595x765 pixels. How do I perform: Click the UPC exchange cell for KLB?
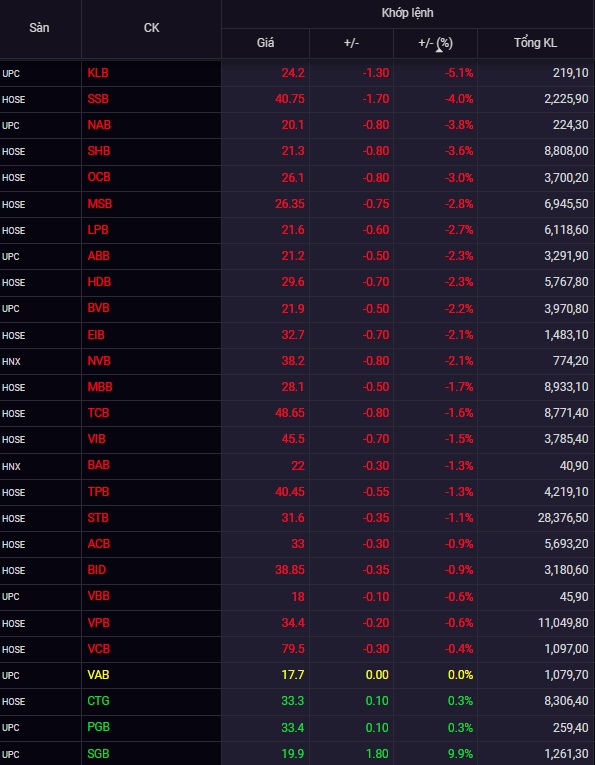11,74
